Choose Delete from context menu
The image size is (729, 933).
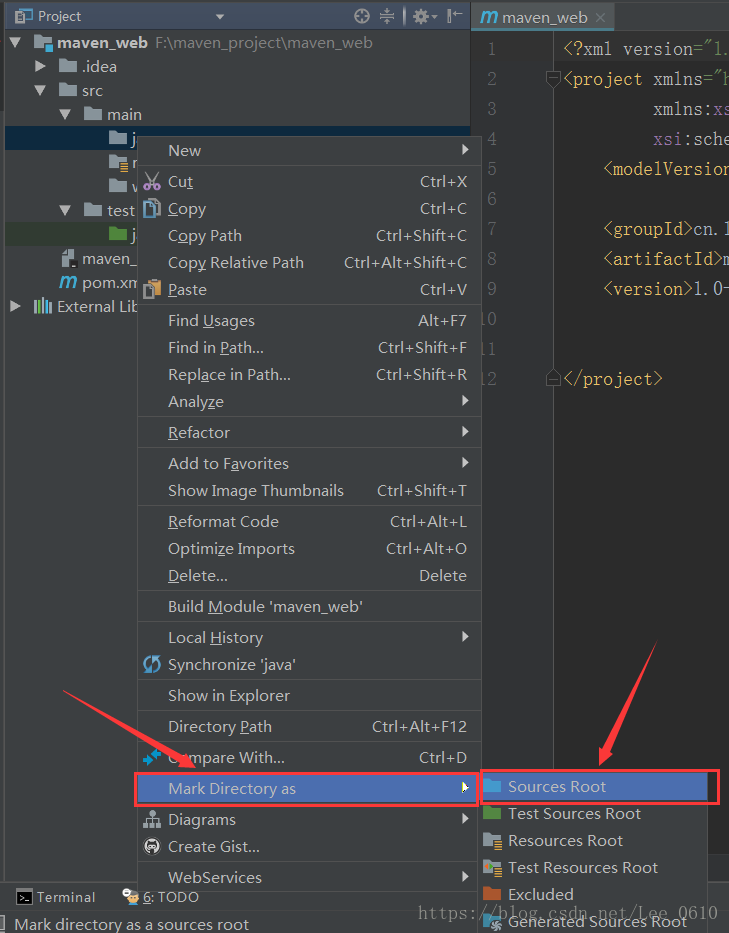pyautogui.click(x=309, y=575)
